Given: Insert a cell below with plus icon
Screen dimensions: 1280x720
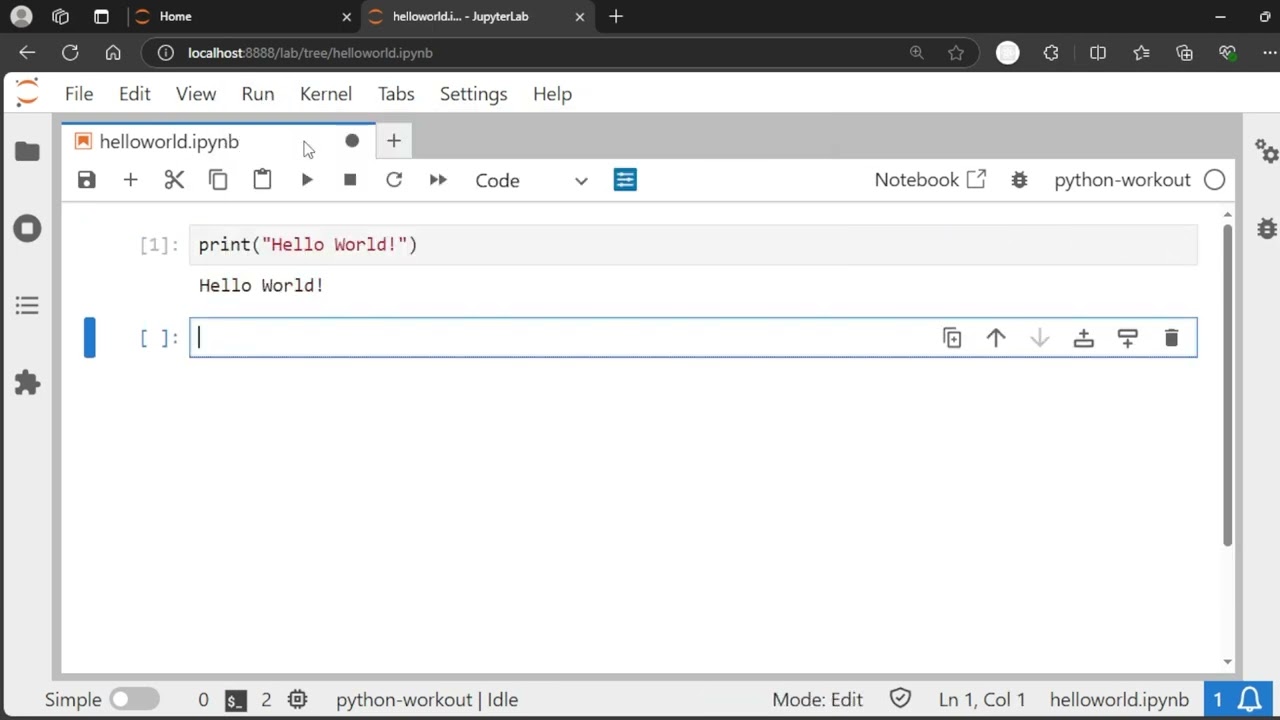Looking at the screenshot, I should pyautogui.click(x=130, y=180).
